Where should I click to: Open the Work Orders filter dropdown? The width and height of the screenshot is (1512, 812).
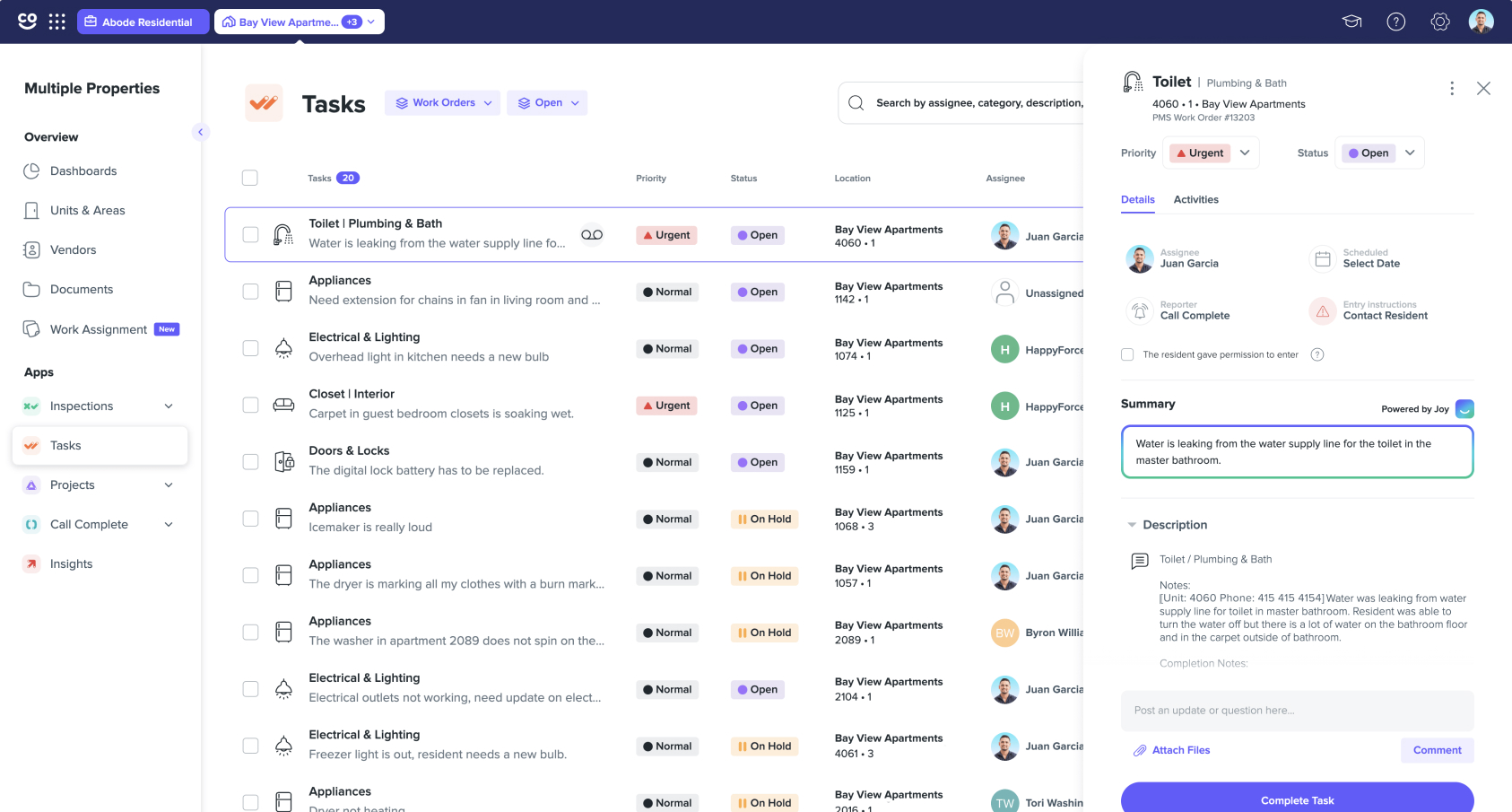click(443, 103)
